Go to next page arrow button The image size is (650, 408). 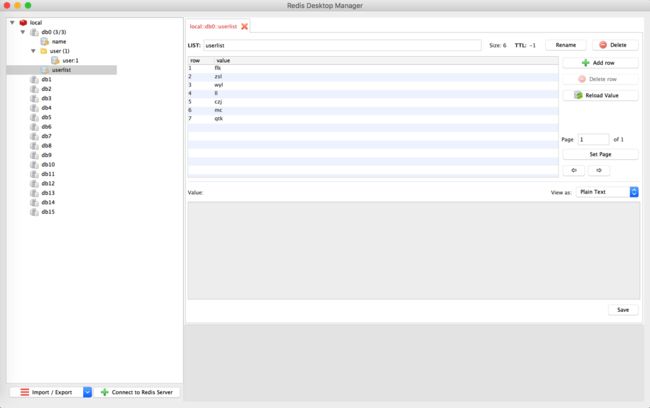(599, 170)
